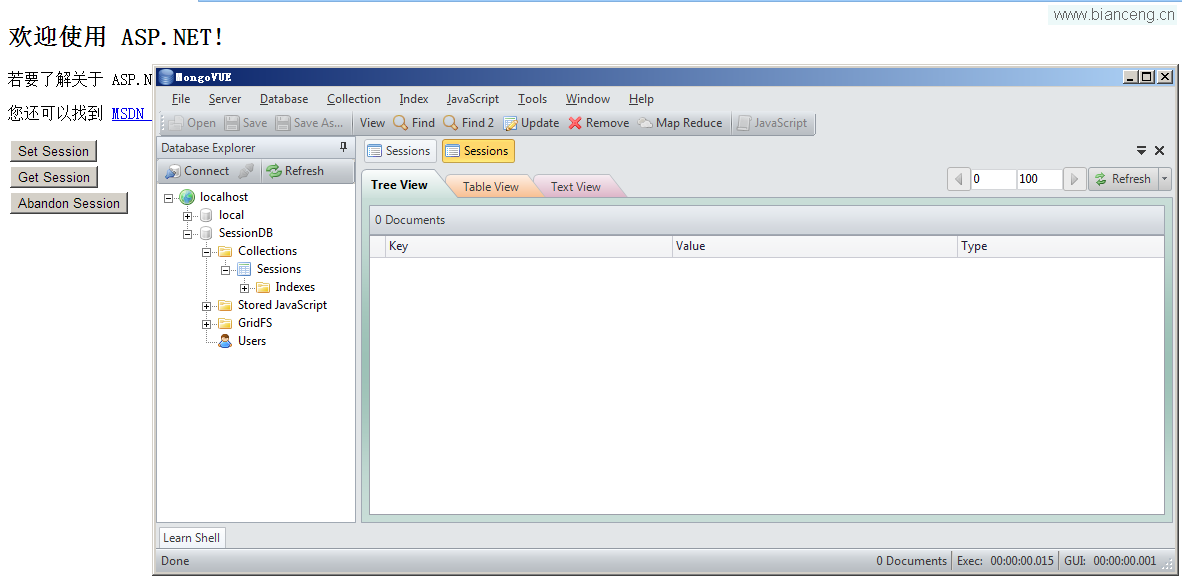Open the Learn Shell tab
The width and height of the screenshot is (1182, 580).
pyautogui.click(x=191, y=538)
